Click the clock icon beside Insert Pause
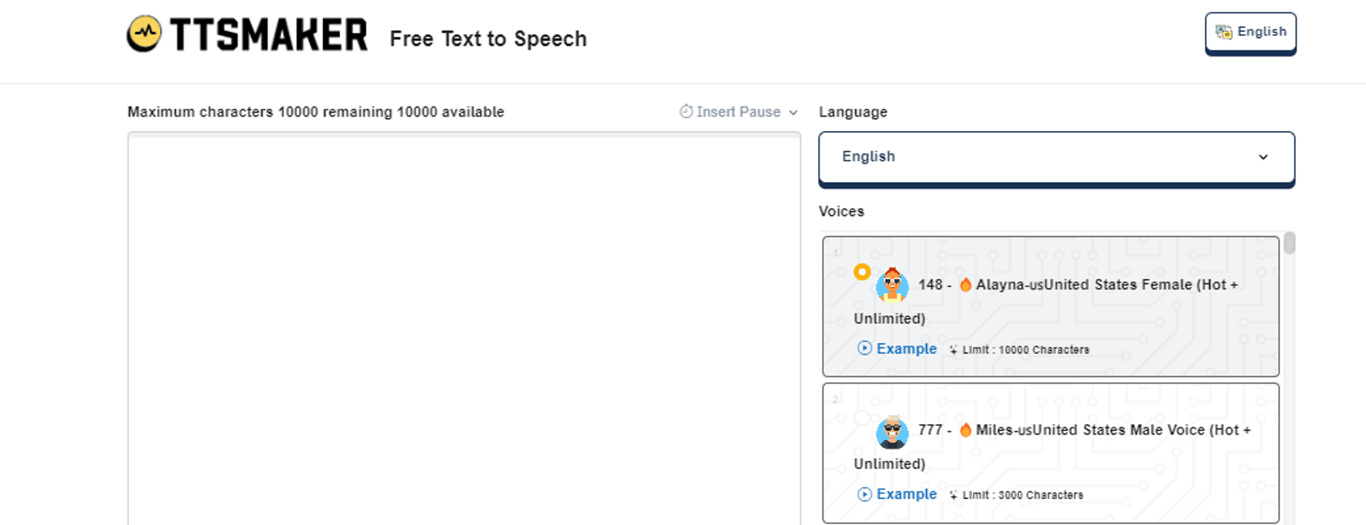The image size is (1366, 525). [686, 112]
